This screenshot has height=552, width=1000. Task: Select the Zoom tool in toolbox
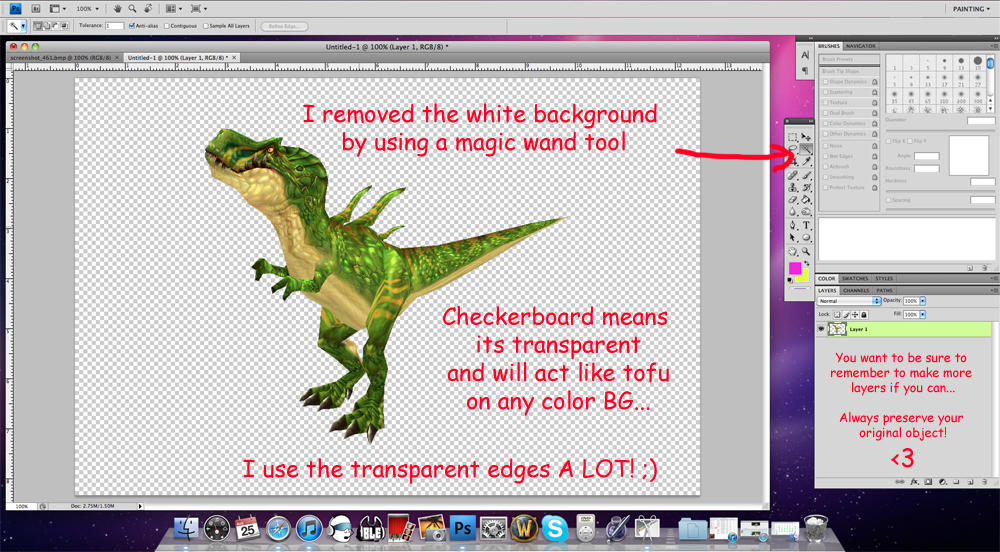(x=806, y=252)
